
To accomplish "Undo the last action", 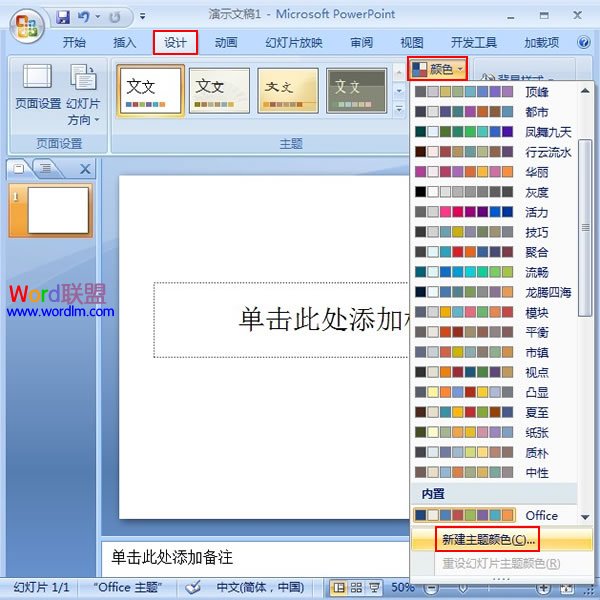I will 83,17.
